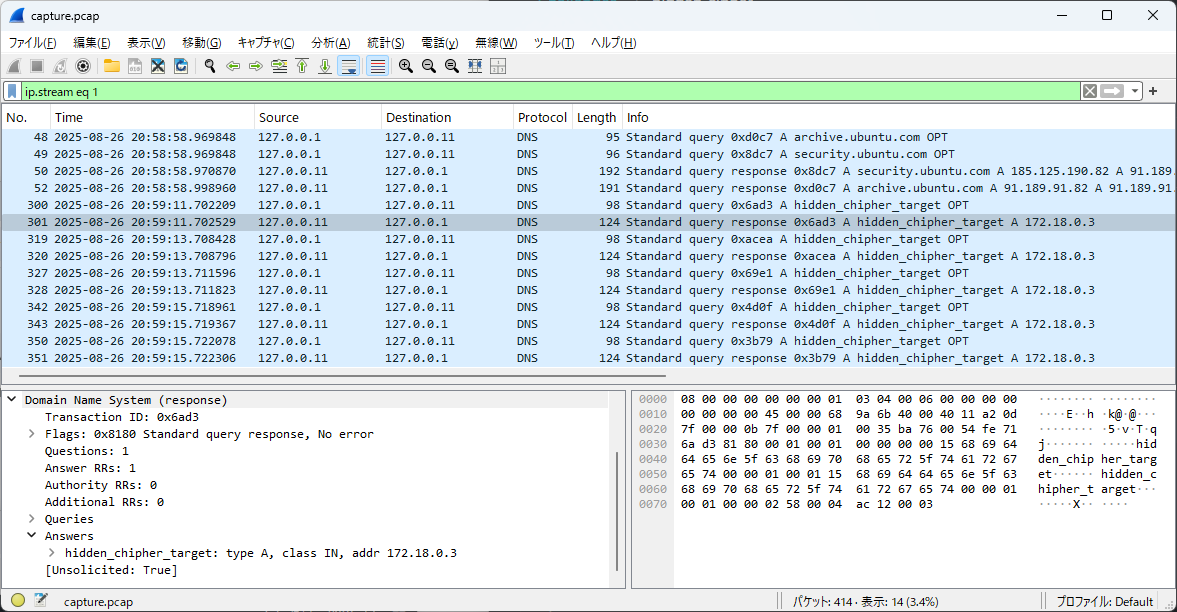Expand the Flags: 0x8180 row

pyautogui.click(x=32, y=434)
